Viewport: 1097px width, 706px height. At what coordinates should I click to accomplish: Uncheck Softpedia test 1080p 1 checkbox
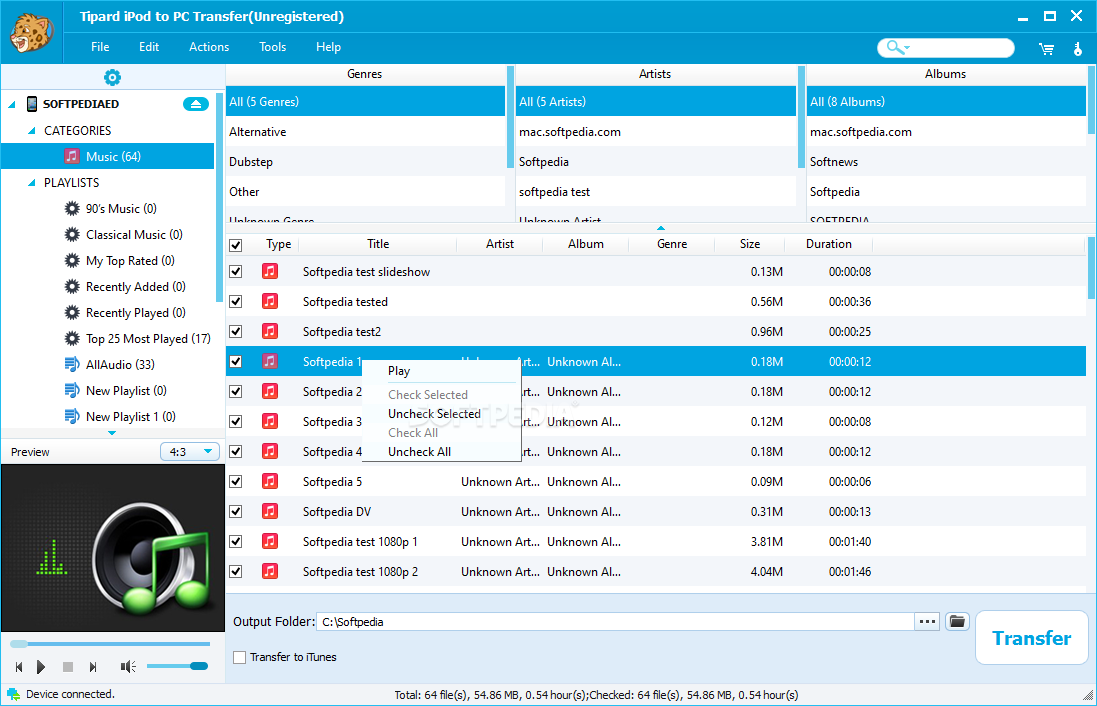point(236,542)
